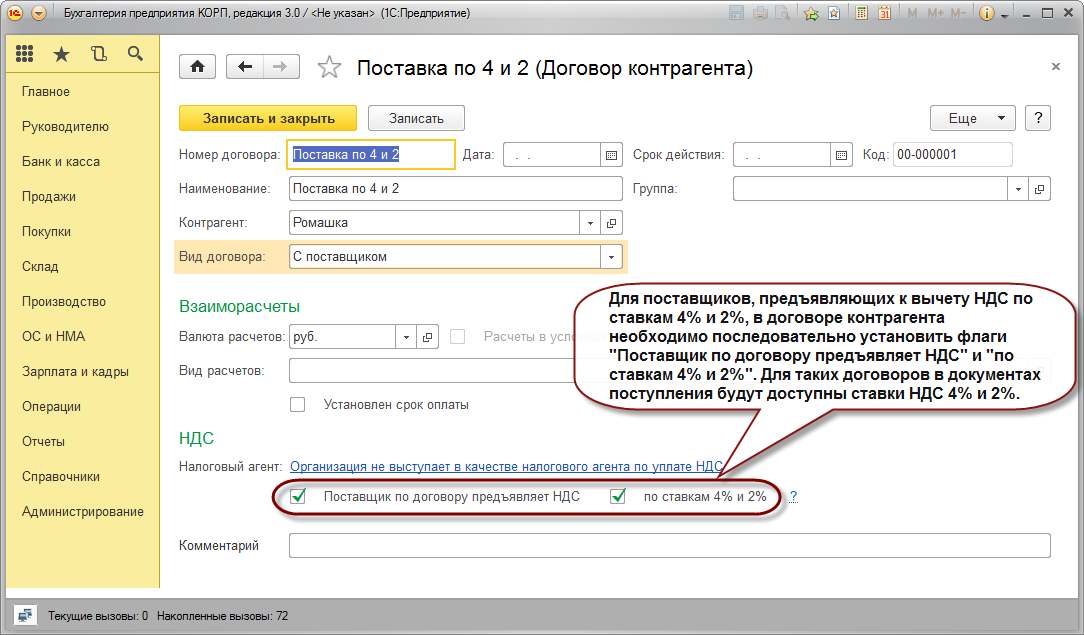Image resolution: width=1084 pixels, height=635 pixels.
Task: Navigate back with left arrow
Action: point(245,67)
